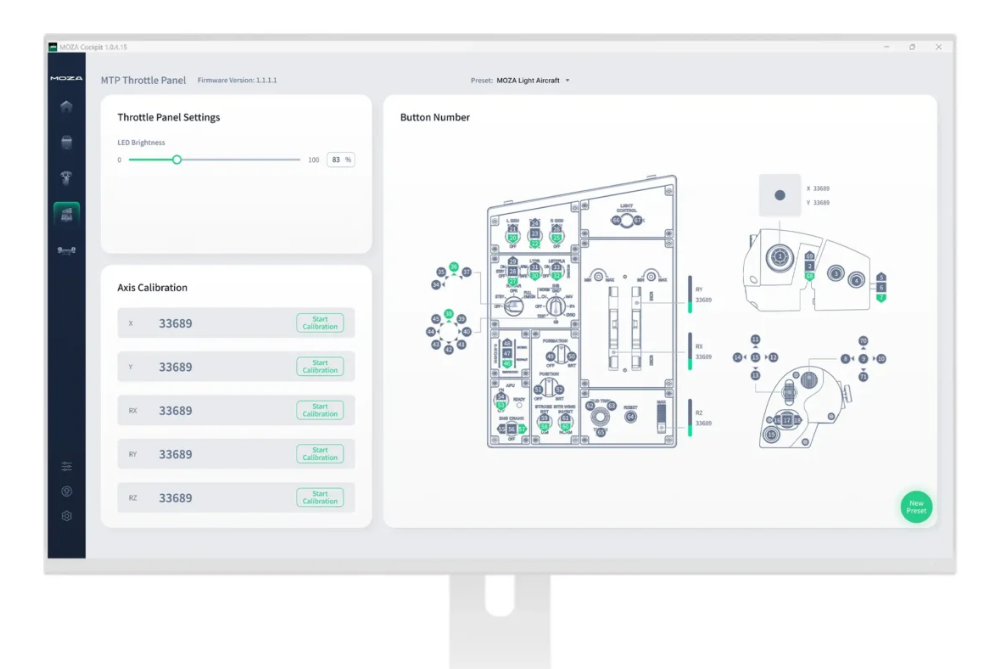Select button number 20 on throttle panel
The image size is (996, 669).
tap(513, 238)
